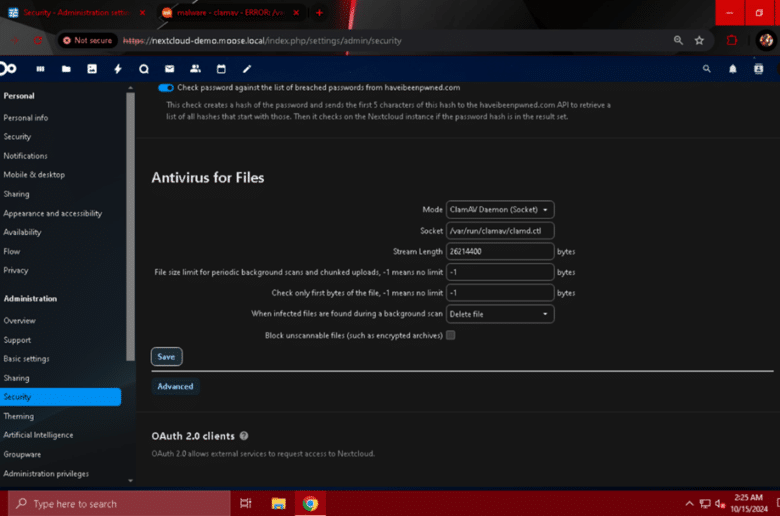780x516 pixels.
Task: Open personal Security settings
Action: (17, 136)
